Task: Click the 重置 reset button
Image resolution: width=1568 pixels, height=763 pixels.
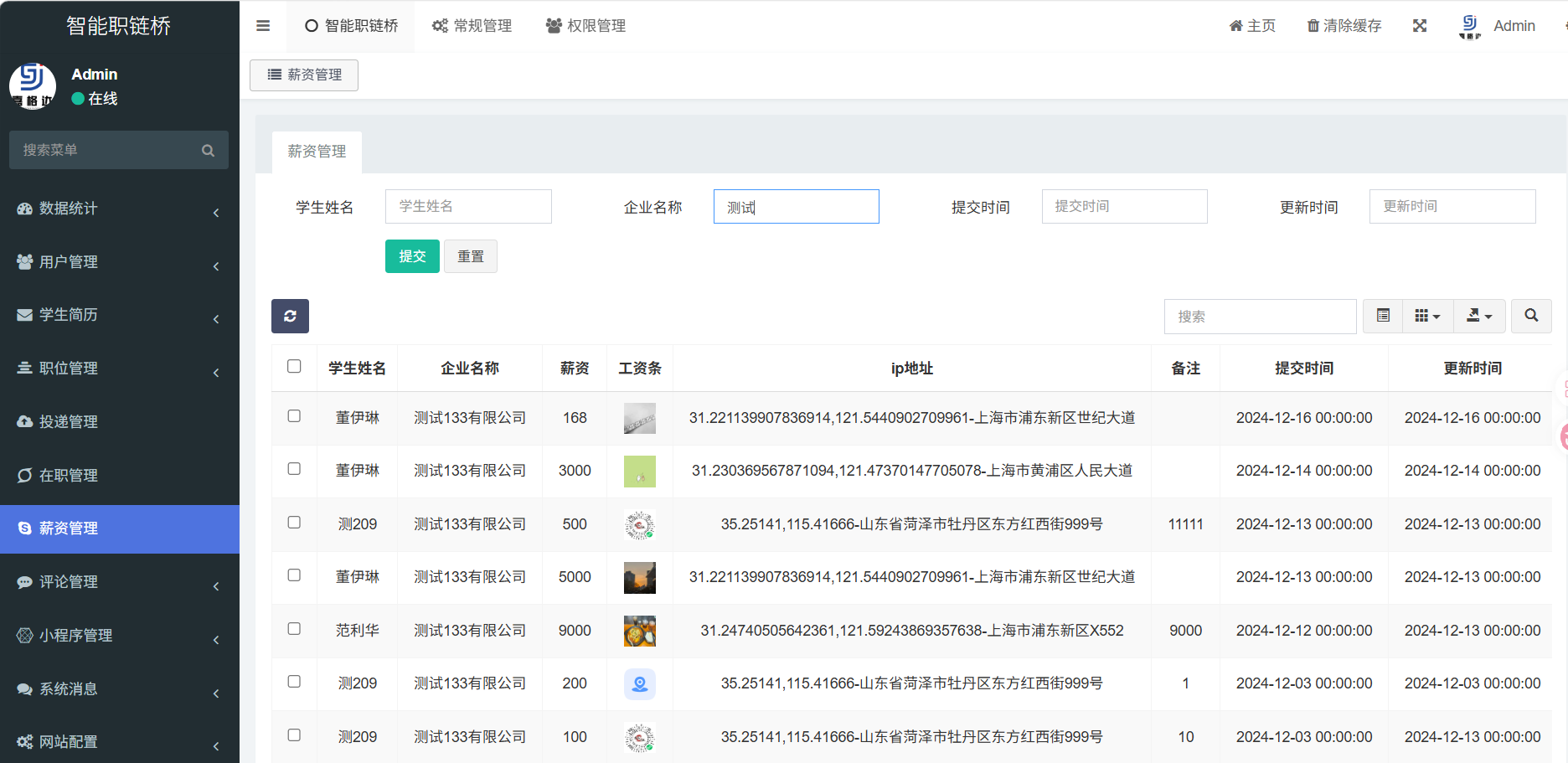Action: [x=470, y=256]
